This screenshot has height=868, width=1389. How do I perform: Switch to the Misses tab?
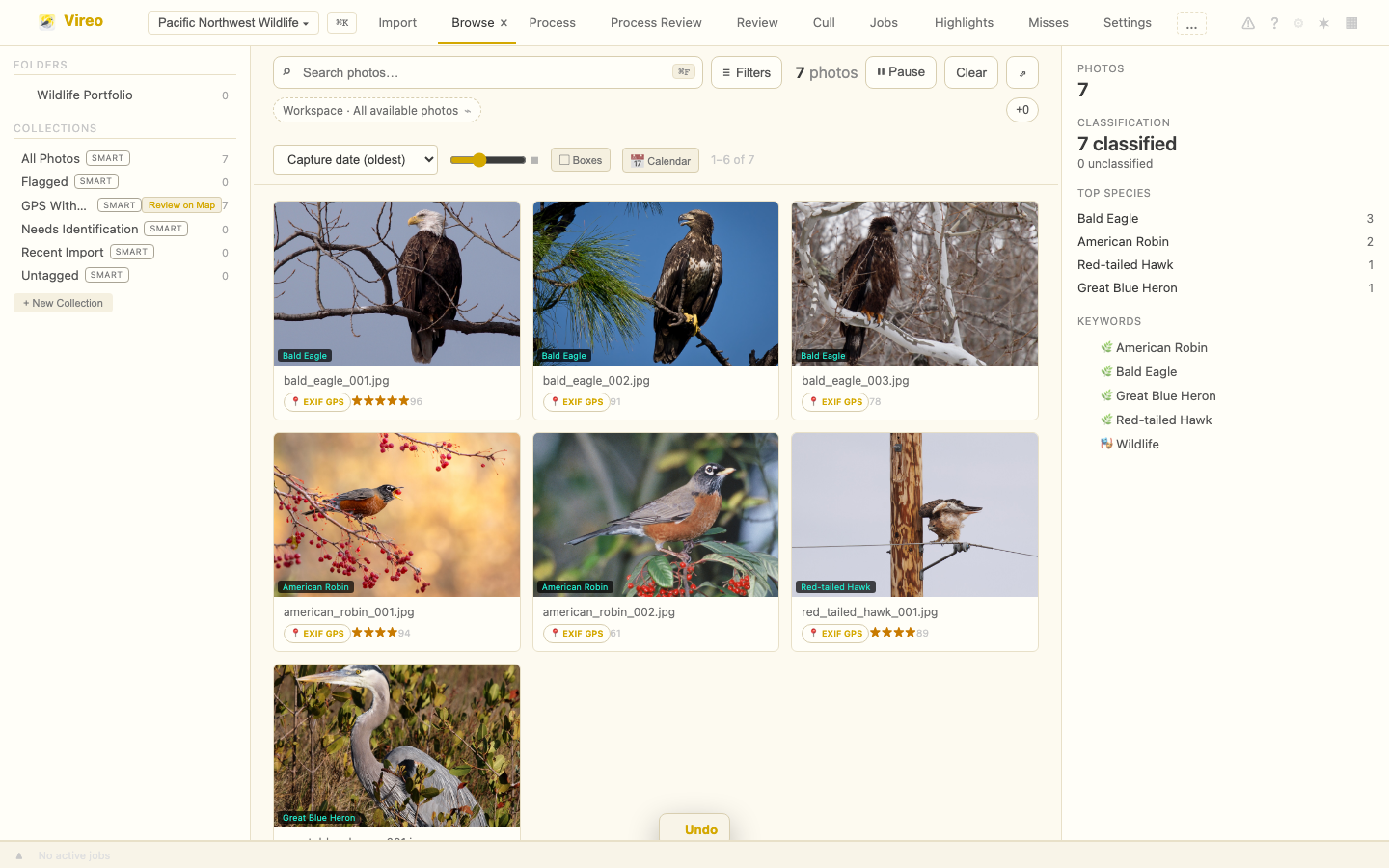1049,22
